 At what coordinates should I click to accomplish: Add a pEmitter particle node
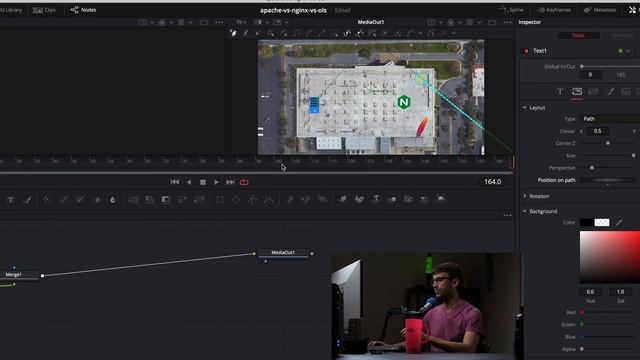[x=290, y=200]
